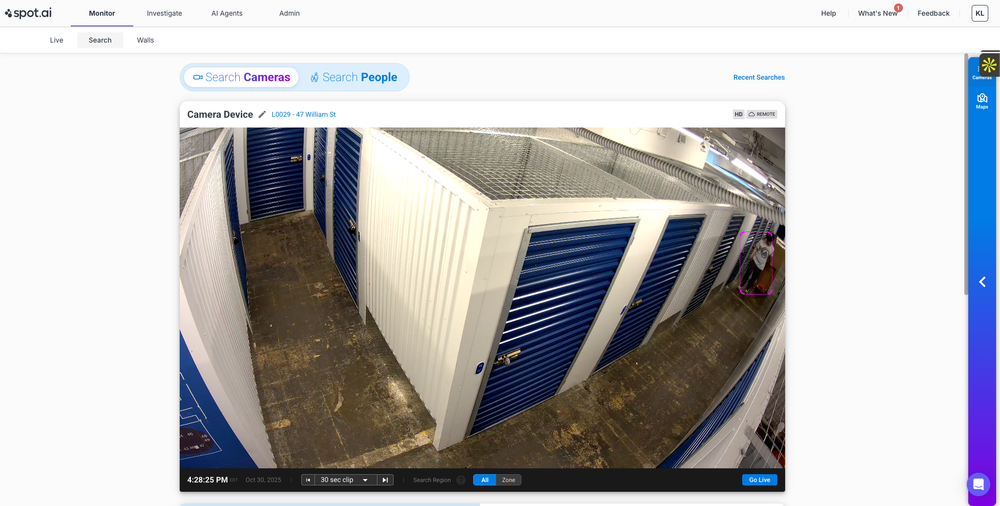Click the yellow starburst extension icon
1000x506 pixels.
pyautogui.click(x=989, y=65)
